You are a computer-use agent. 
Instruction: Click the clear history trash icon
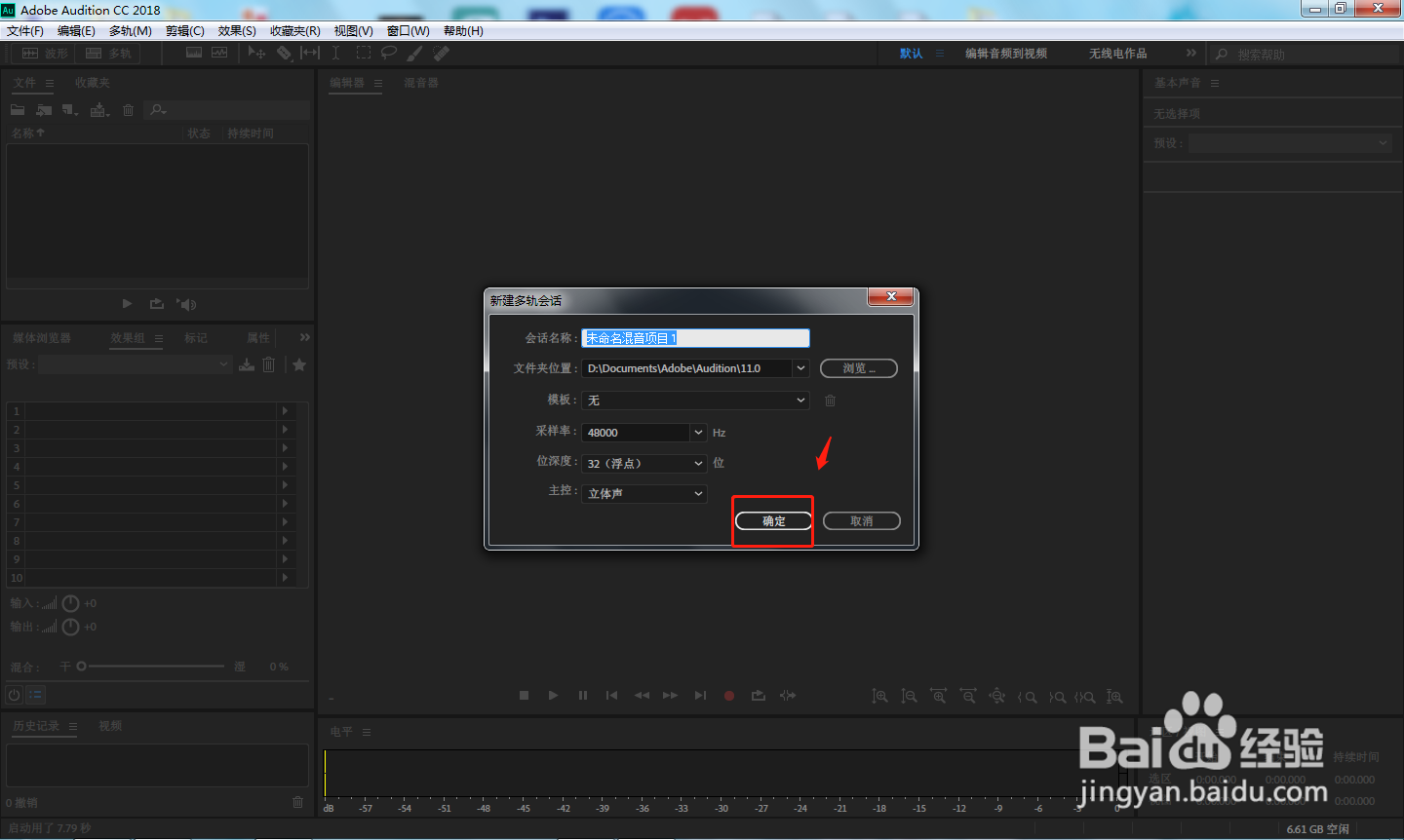[297, 802]
